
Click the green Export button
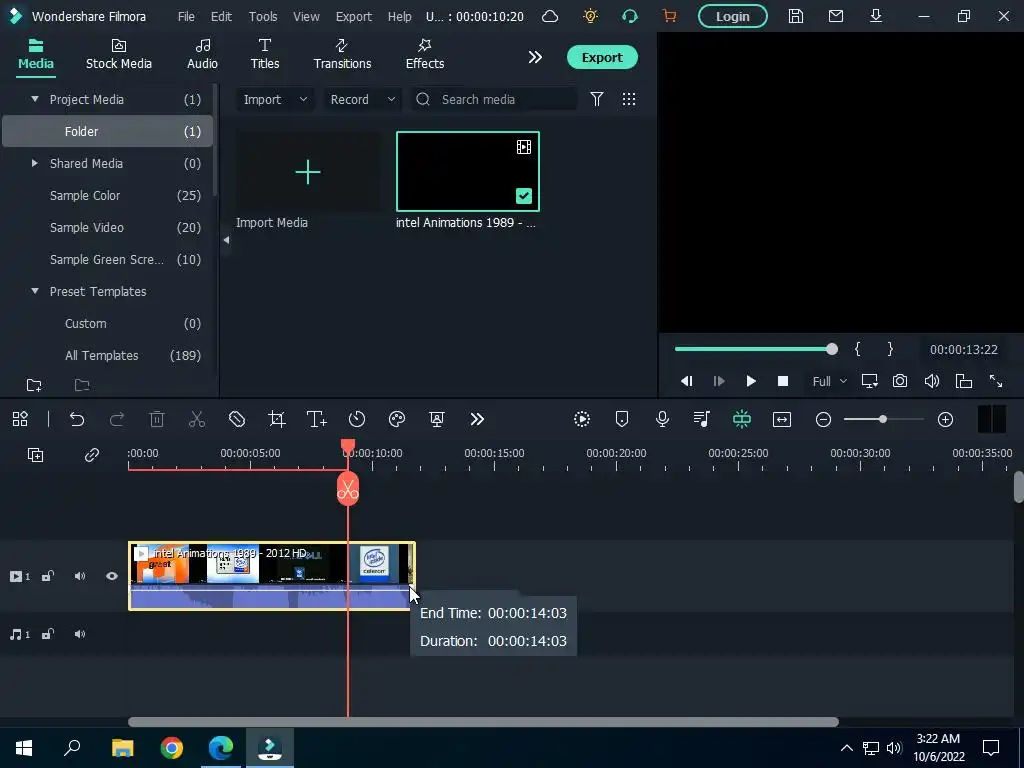click(602, 57)
